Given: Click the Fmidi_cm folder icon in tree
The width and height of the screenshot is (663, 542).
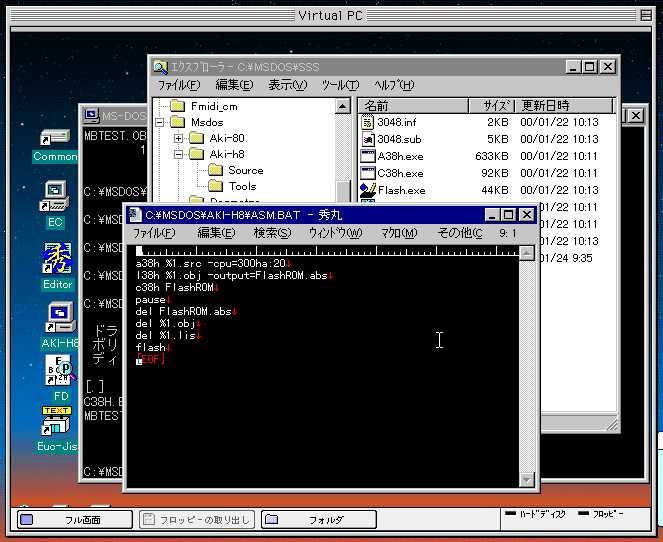Looking at the screenshot, I should [x=178, y=106].
